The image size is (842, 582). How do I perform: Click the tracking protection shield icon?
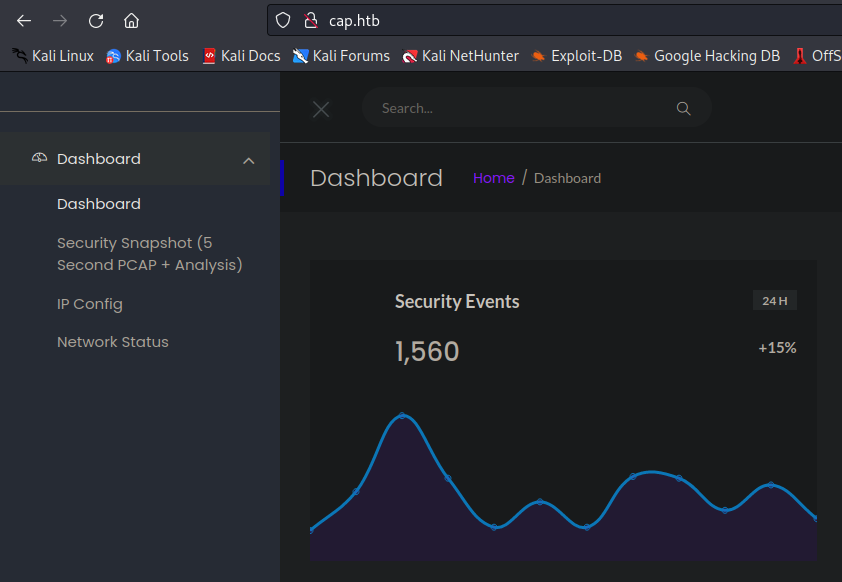coord(282,19)
